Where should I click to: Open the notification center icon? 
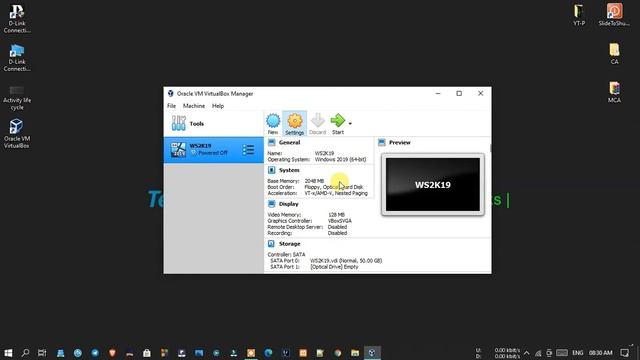pos(624,353)
